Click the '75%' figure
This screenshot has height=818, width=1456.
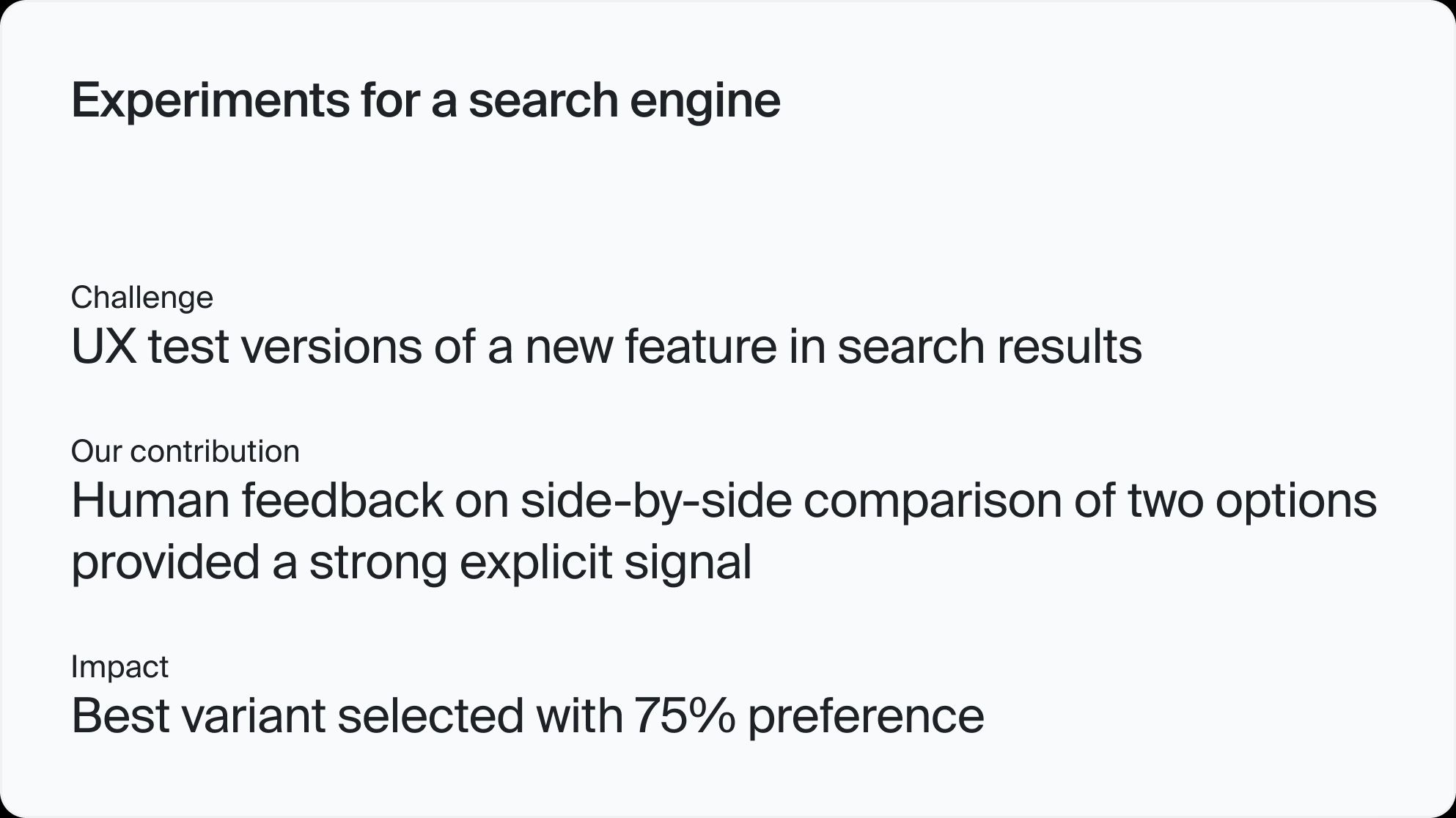point(685,715)
